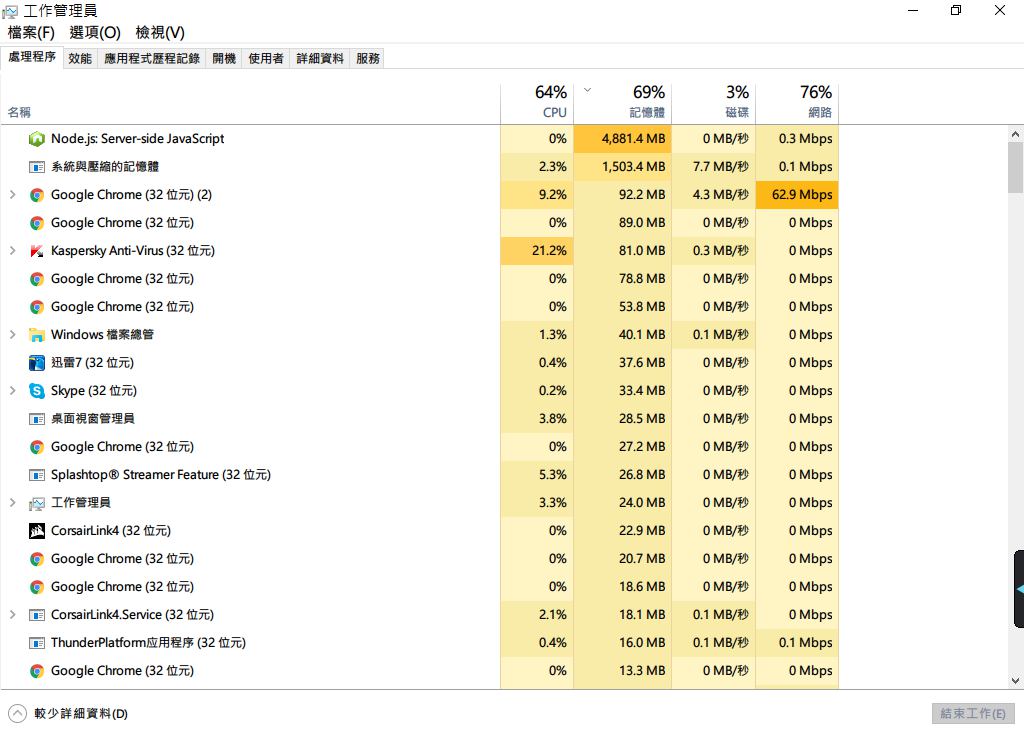Viewport: 1024px width, 738px height.
Task: Click the Node.js process icon
Action: pyautogui.click(x=37, y=139)
